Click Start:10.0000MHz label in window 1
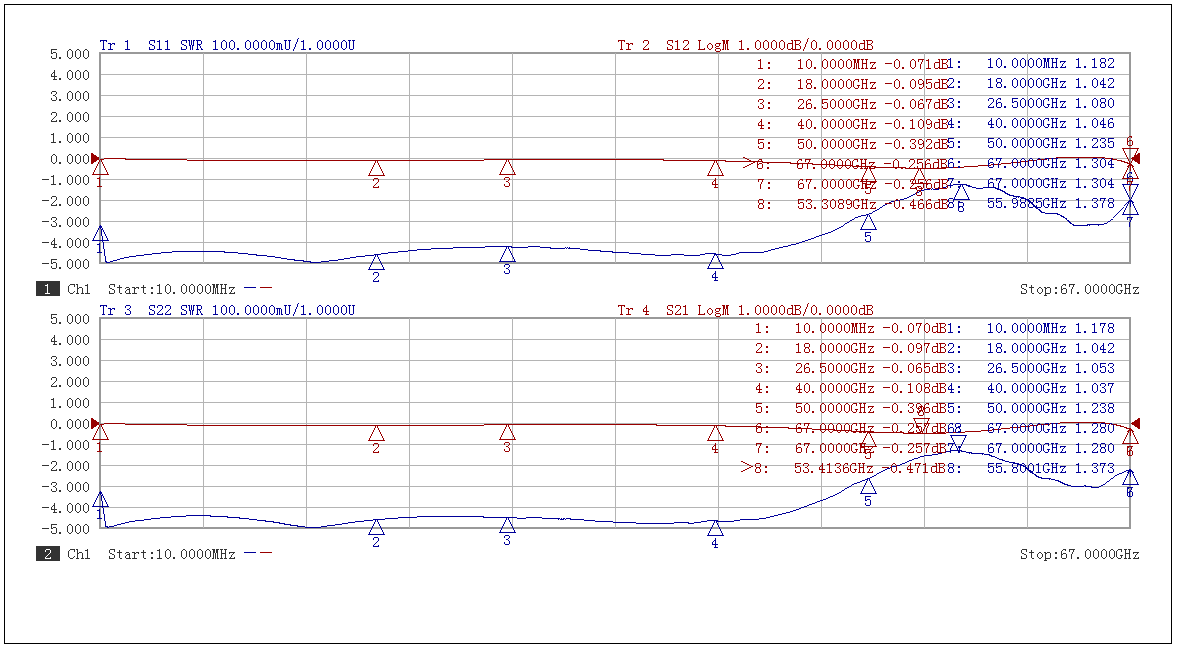This screenshot has height=648, width=1178. (171, 290)
